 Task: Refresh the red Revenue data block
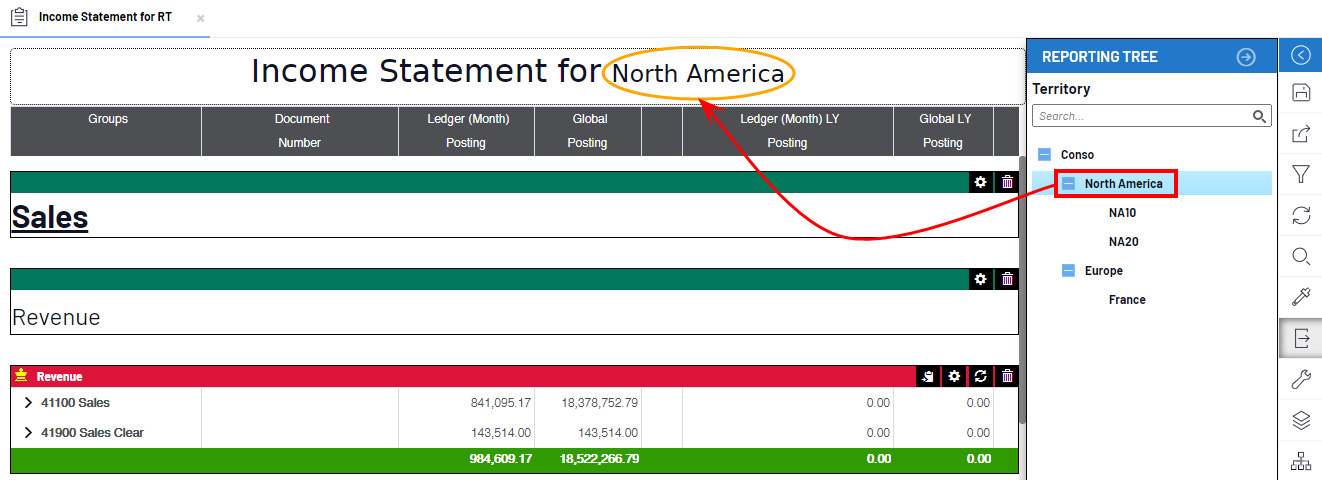click(980, 376)
